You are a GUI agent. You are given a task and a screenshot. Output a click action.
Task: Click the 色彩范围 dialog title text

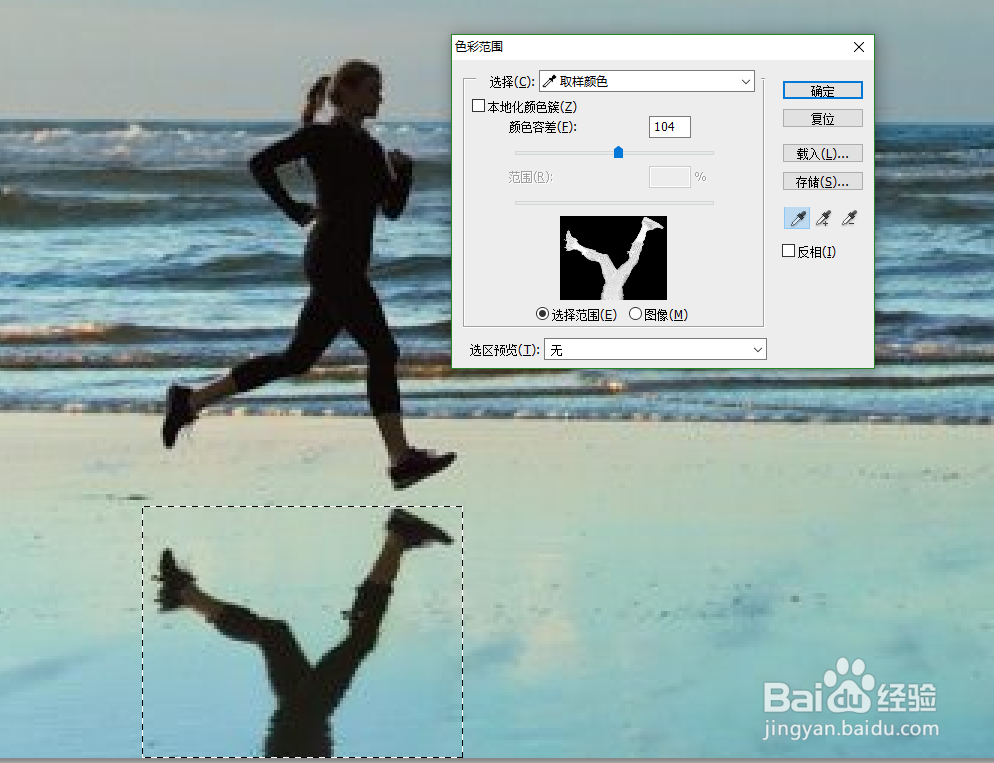(x=479, y=46)
